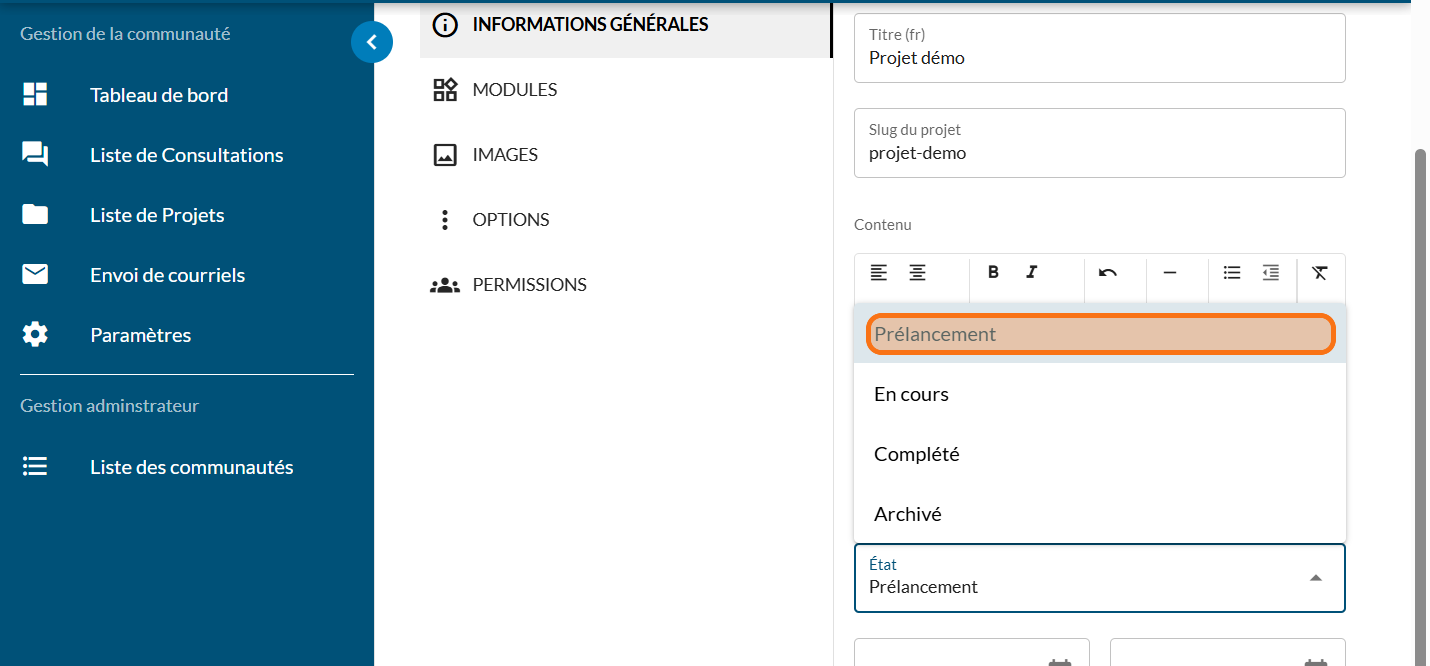Insert a bulleted list in the editor
Viewport: 1430px width, 666px height.
[1232, 273]
